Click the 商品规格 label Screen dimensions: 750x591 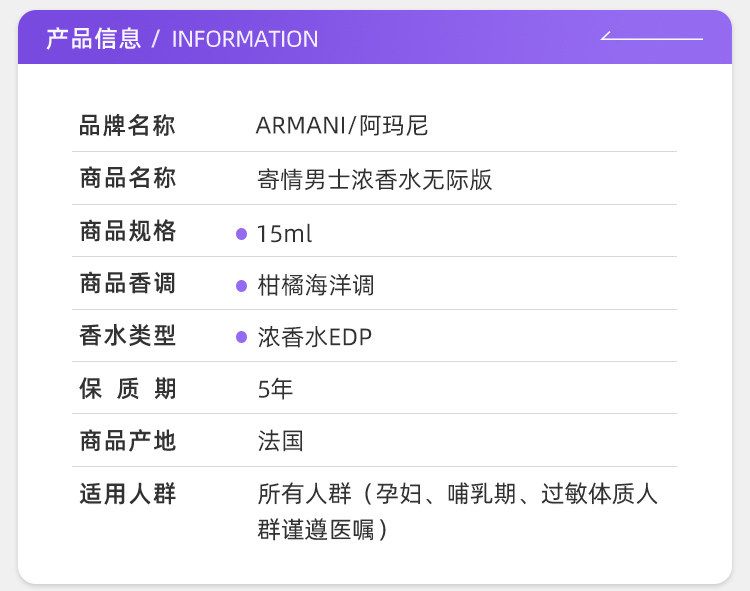pos(128,232)
